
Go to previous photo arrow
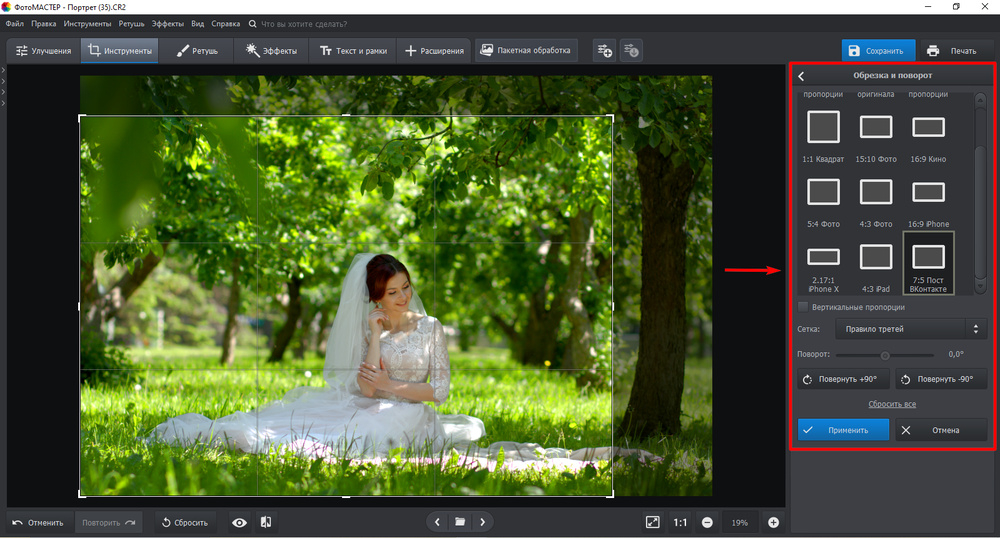(437, 522)
